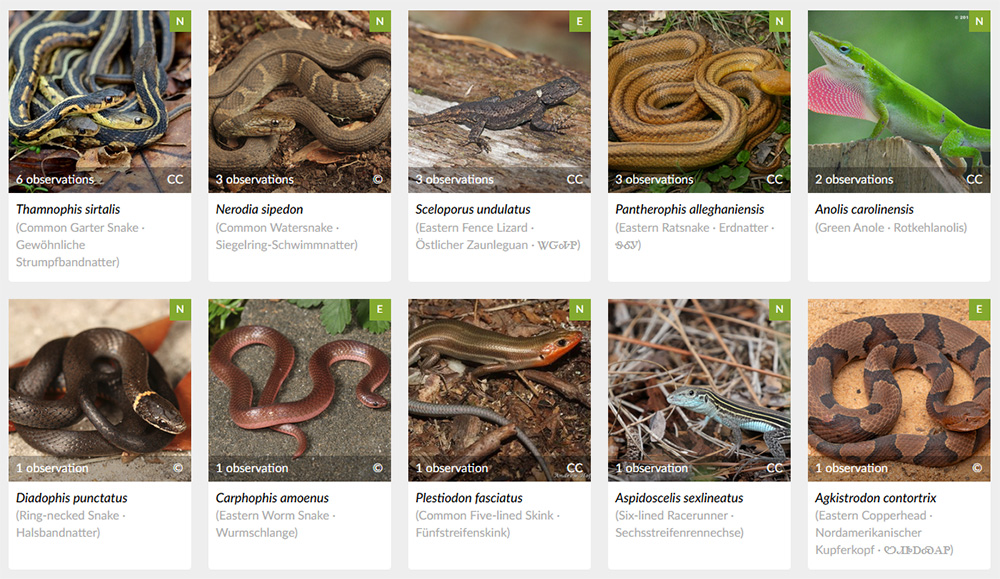
Task: Click the N badge on Thamnophis sirtalis card
Action: [x=180, y=21]
